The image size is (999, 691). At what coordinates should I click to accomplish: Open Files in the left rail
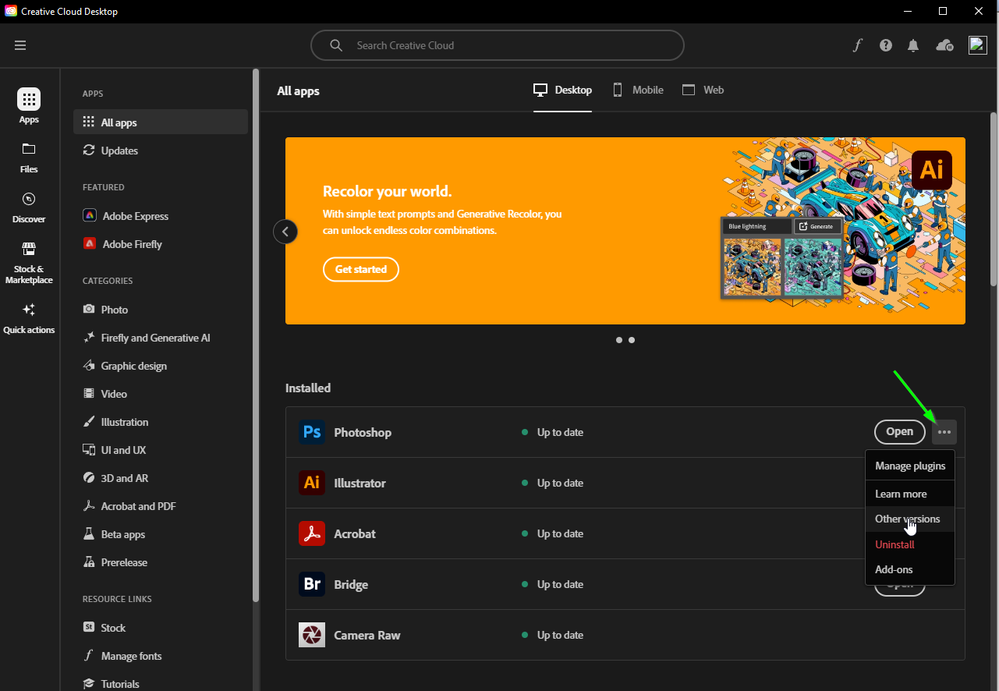(29, 157)
